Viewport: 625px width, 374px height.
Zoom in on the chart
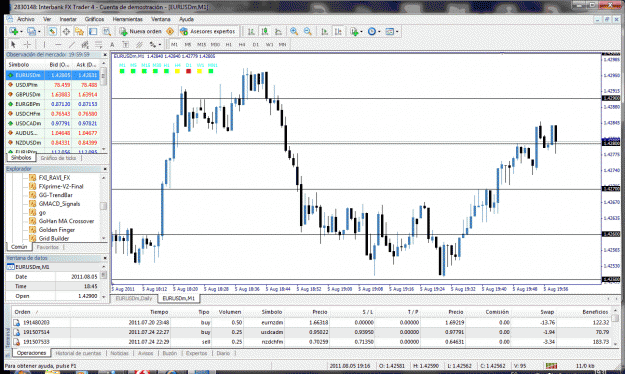click(294, 31)
